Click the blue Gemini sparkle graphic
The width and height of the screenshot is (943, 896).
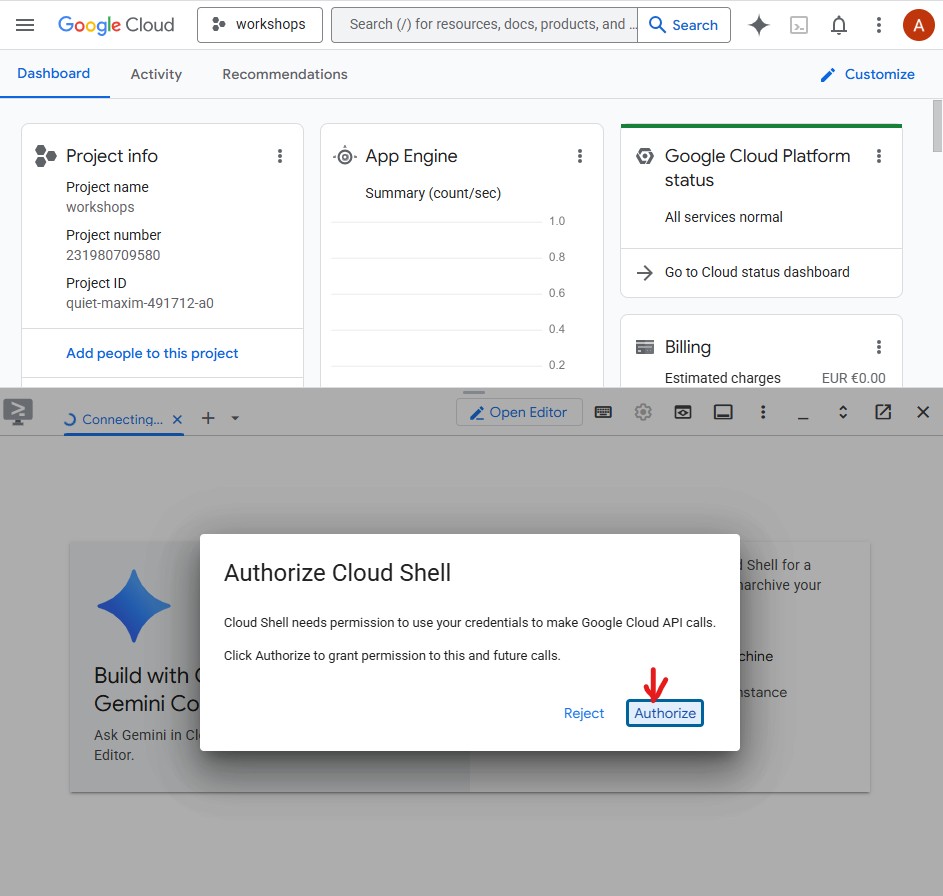point(134,606)
